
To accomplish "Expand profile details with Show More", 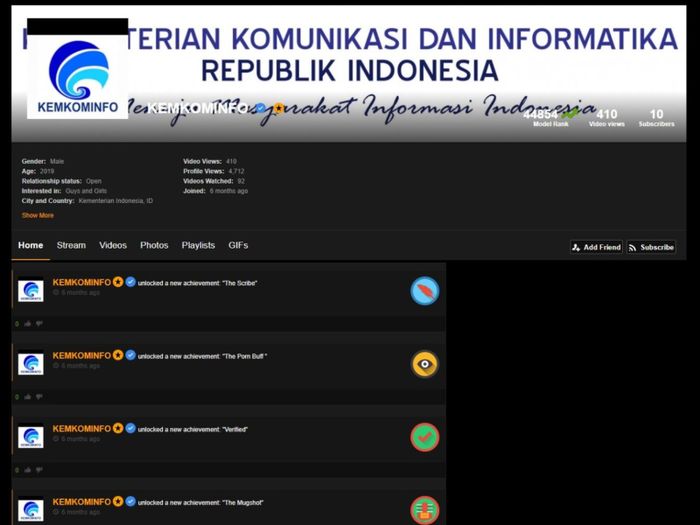I will (38, 215).
